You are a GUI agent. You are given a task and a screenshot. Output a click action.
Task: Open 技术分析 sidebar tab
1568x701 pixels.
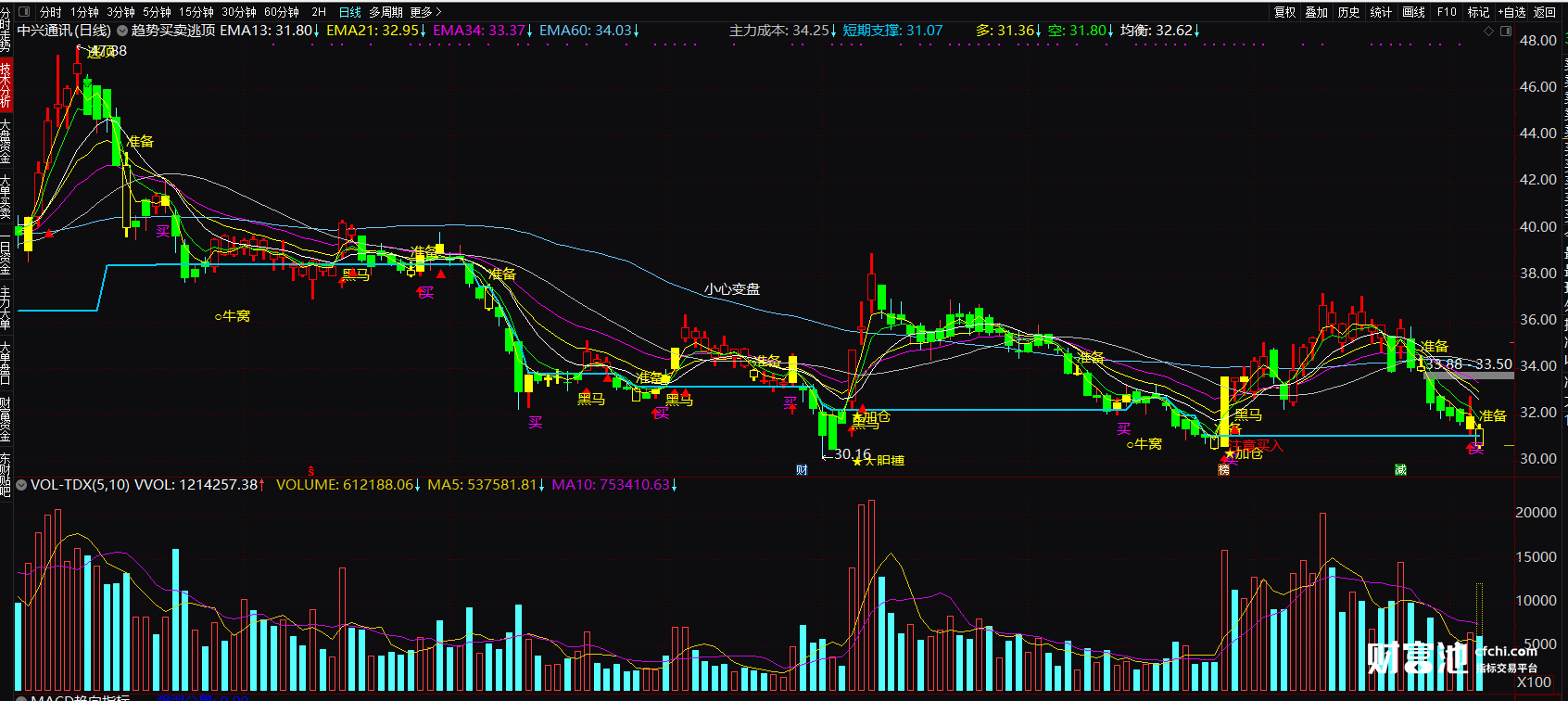(x=6, y=85)
